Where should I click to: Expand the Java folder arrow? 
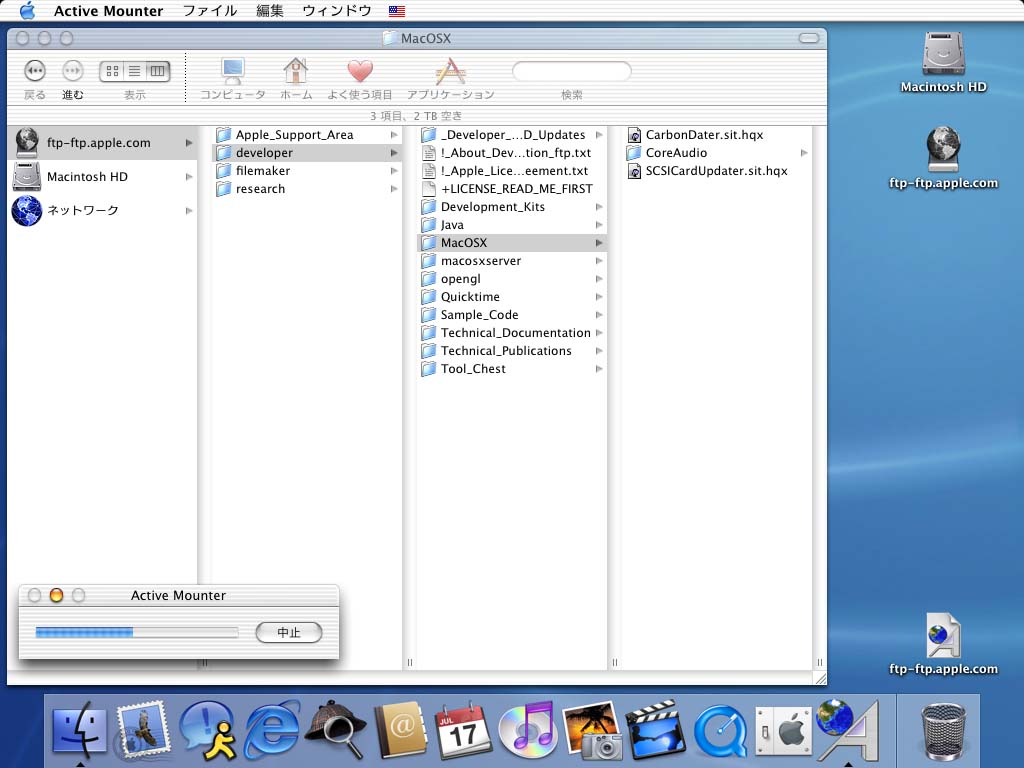599,225
